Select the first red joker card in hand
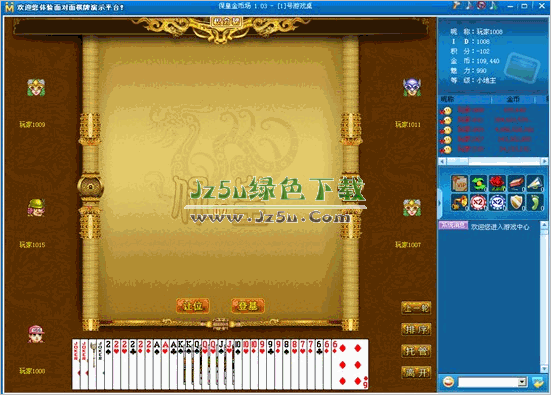Viewport: 551px width, 395px height. 76,364
